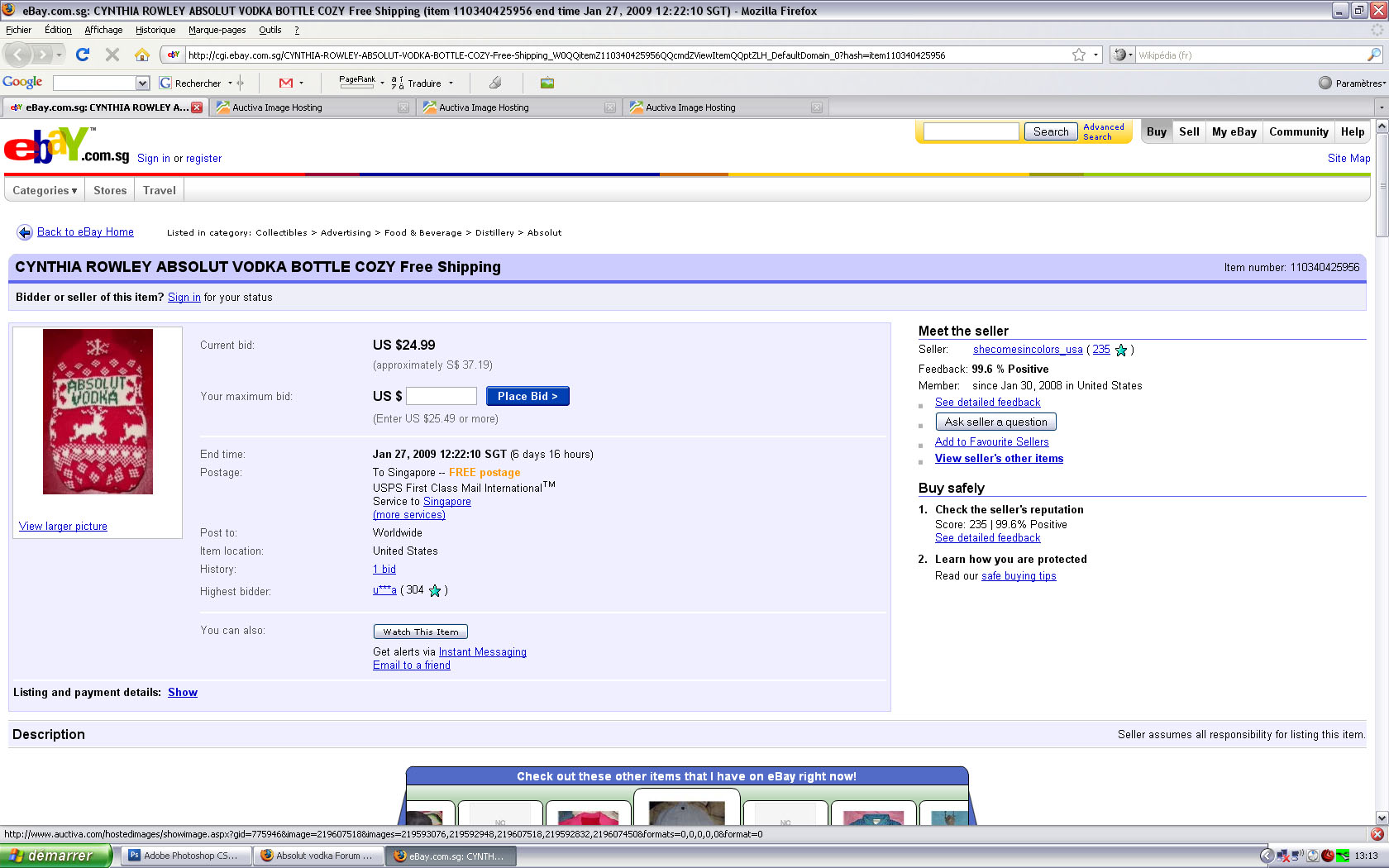
Task: Open the Site Map link
Action: [x=1348, y=159]
